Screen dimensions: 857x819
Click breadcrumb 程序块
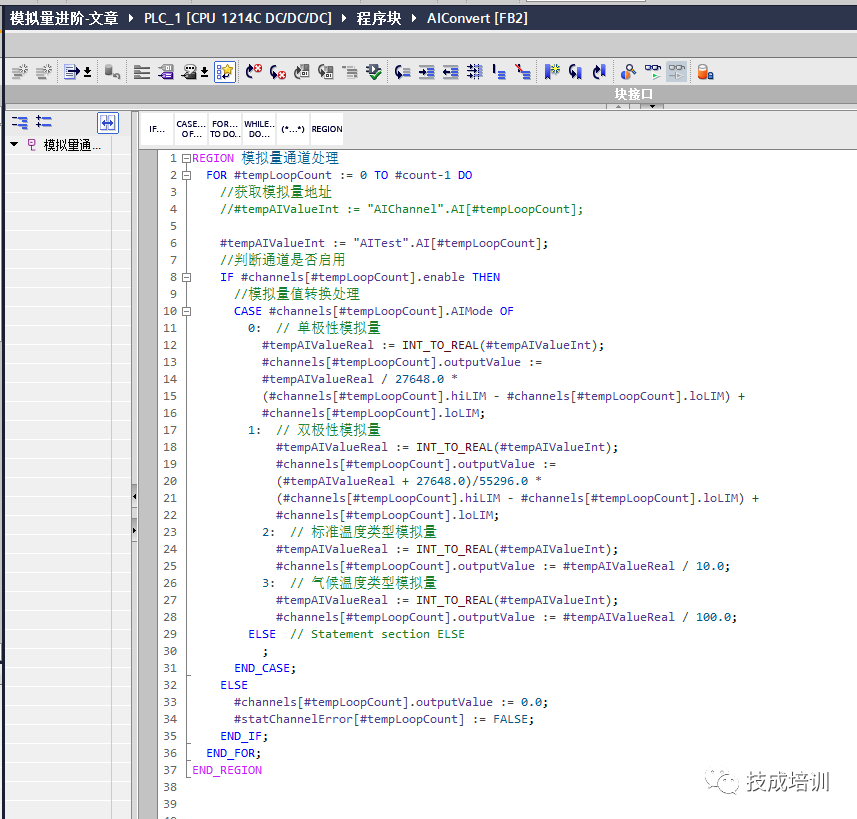[x=379, y=18]
